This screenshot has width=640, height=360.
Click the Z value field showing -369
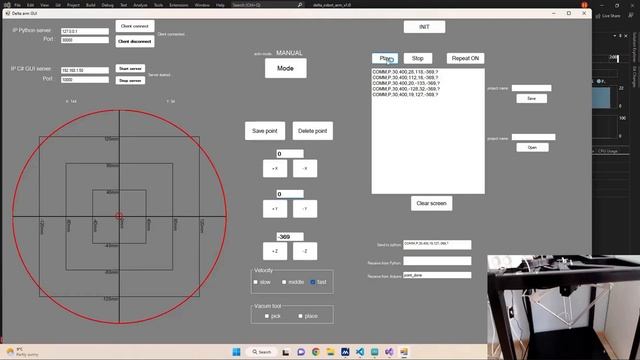click(290, 237)
